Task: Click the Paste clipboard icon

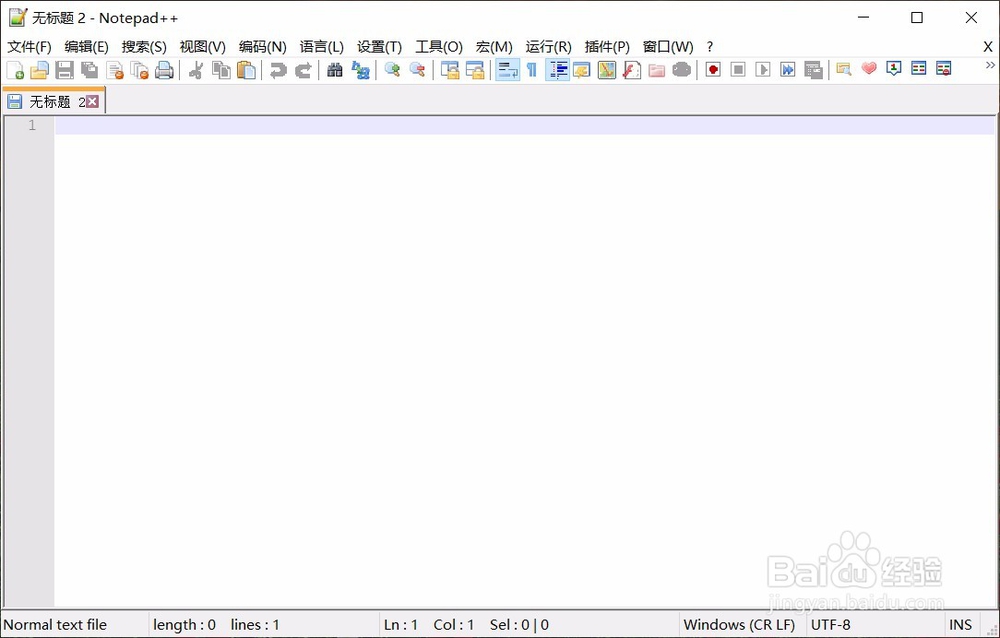Action: pos(246,70)
